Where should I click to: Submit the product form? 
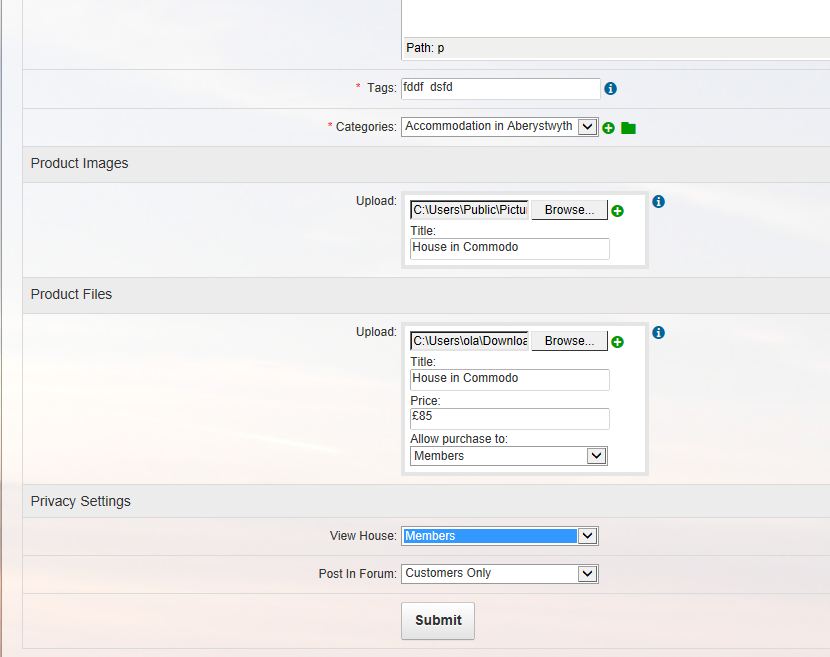click(438, 620)
